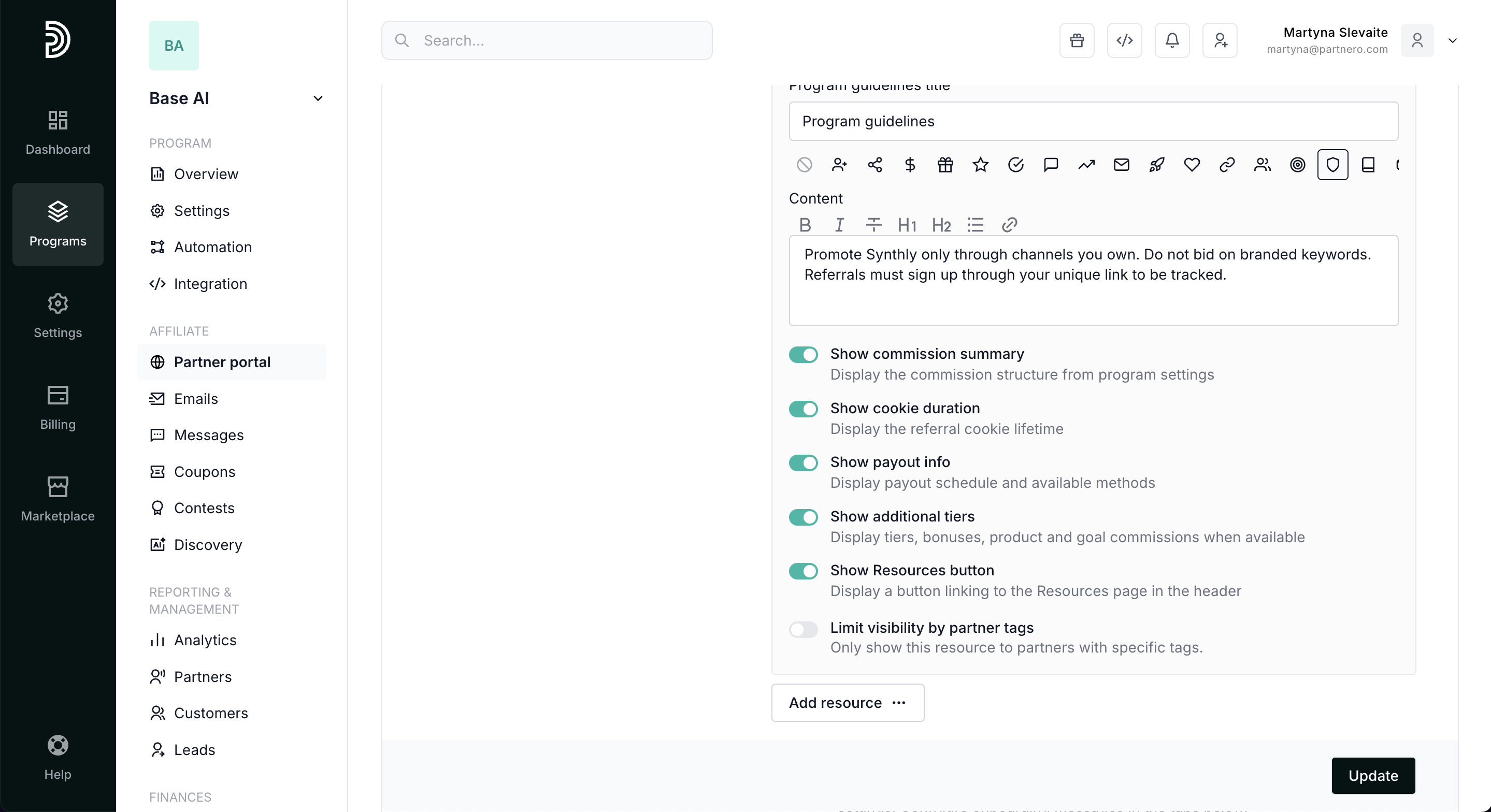Go to the Coupons menu item

204,472
